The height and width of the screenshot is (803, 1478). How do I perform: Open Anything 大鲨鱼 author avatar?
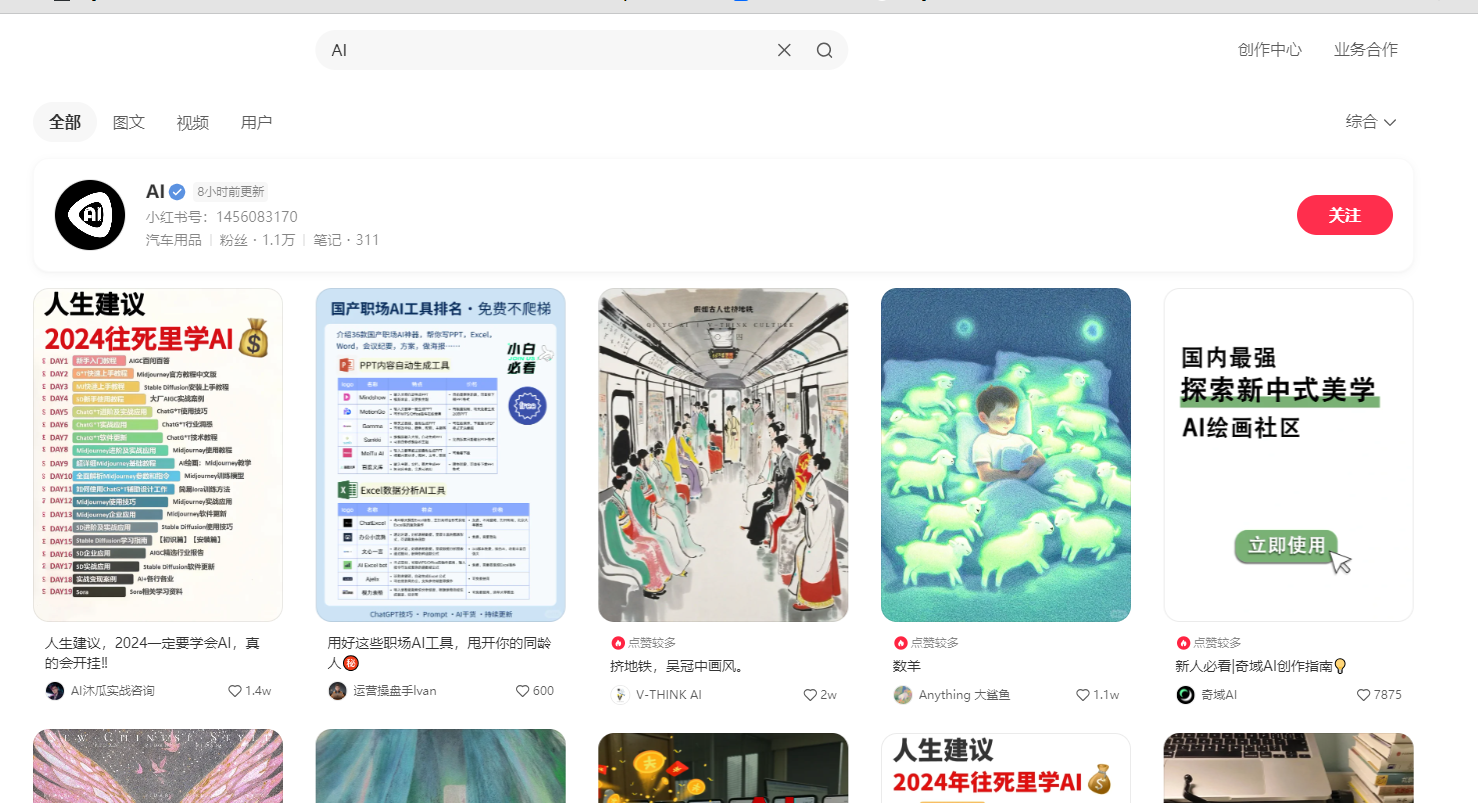tap(903, 694)
